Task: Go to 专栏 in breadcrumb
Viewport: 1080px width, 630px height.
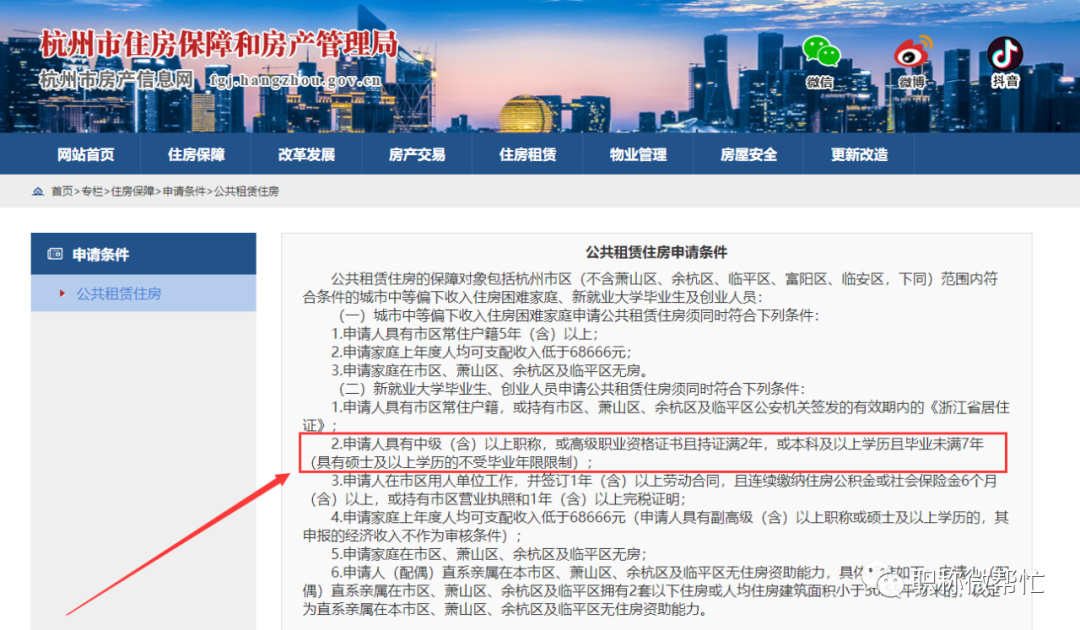Action: coord(92,191)
